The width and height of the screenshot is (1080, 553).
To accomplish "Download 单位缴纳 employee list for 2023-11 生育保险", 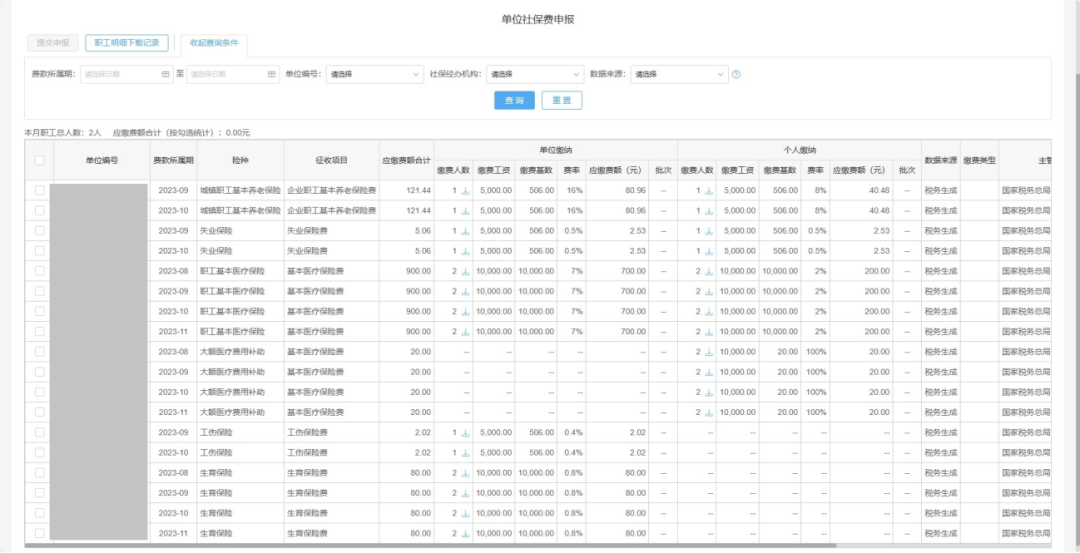I will [x=465, y=534].
